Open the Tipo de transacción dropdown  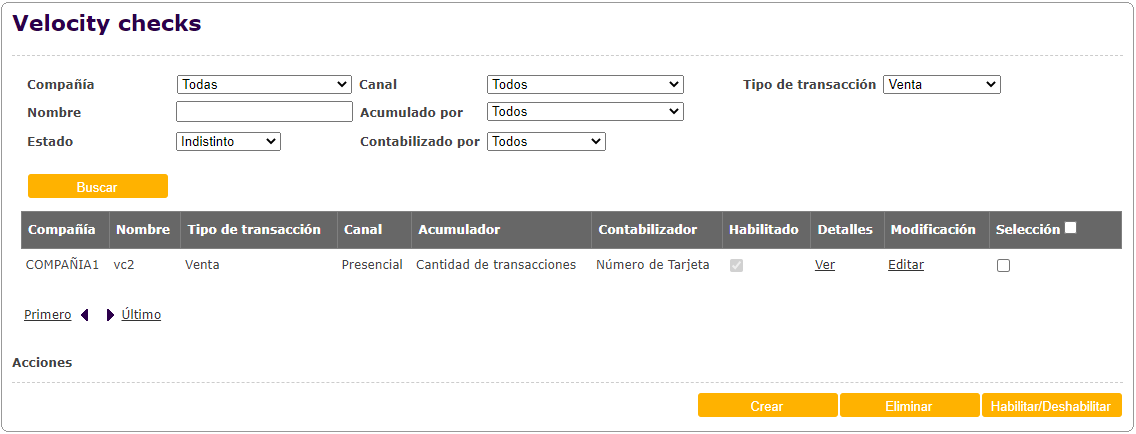pos(942,85)
